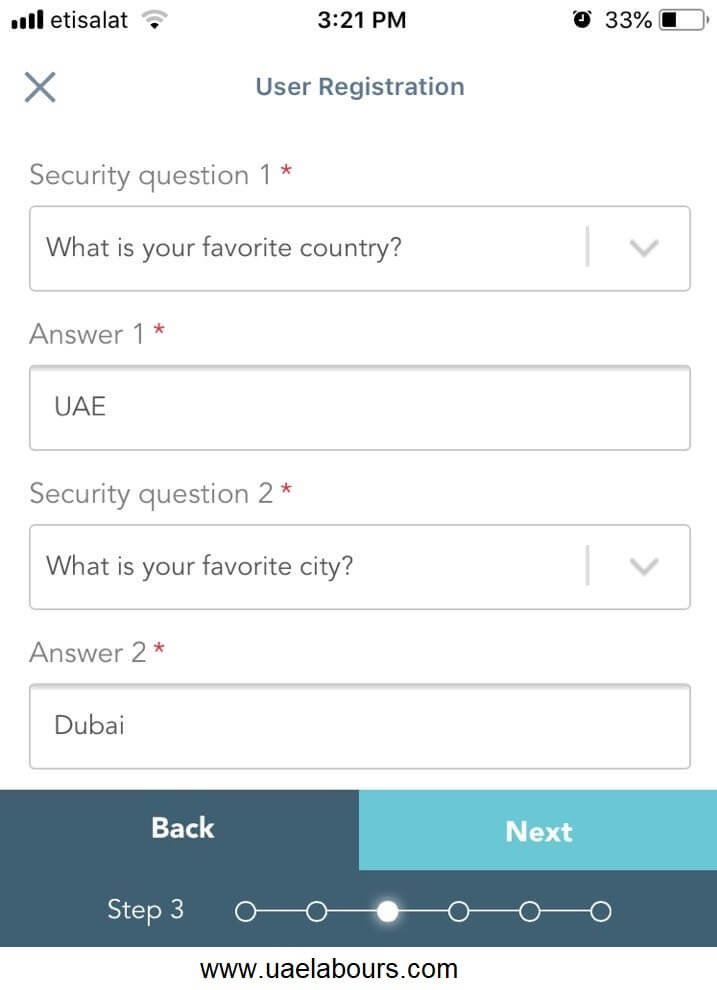
Task: Open the favorite country question dropdown
Action: click(x=360, y=248)
